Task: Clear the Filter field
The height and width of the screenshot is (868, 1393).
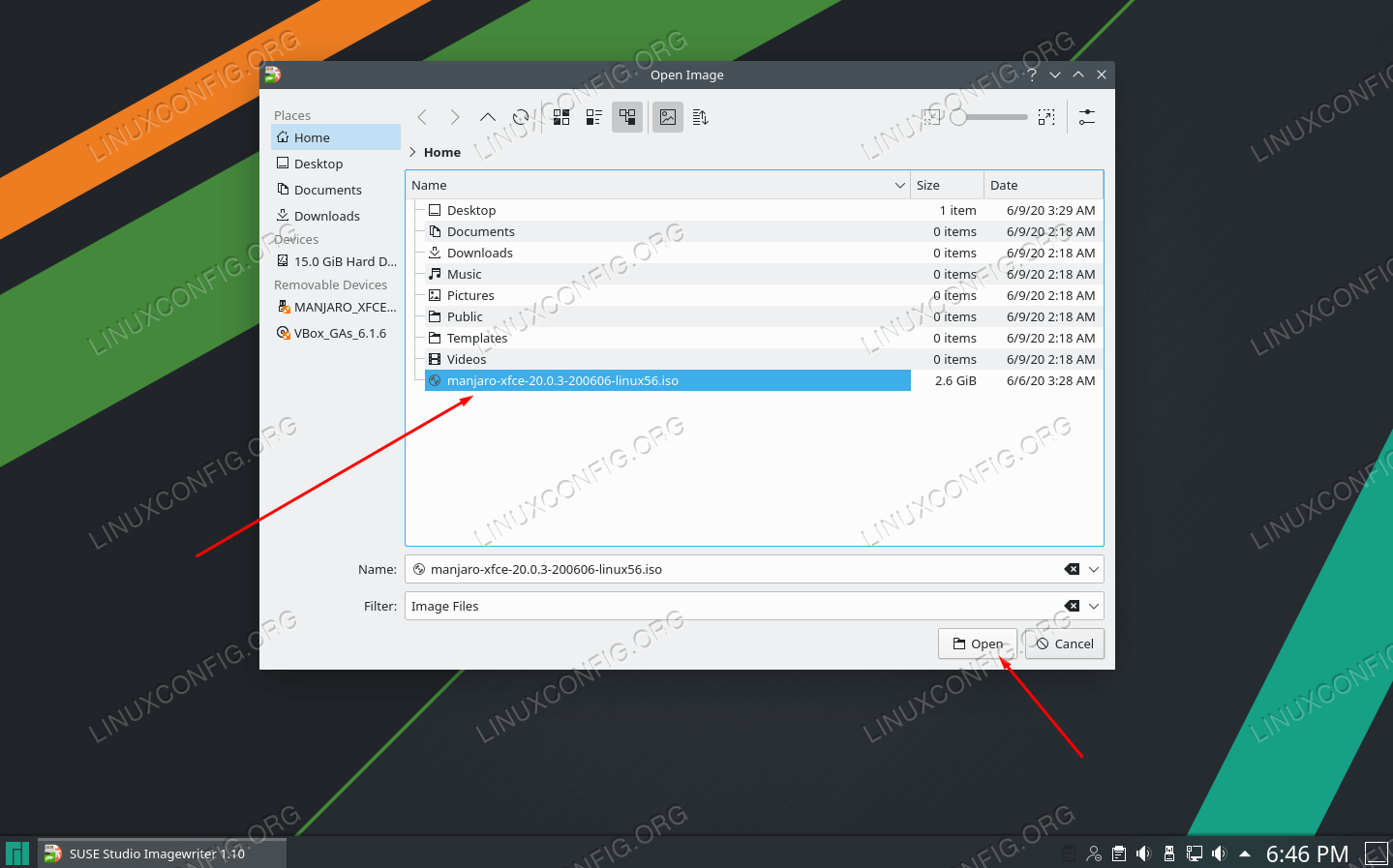Action: click(1072, 606)
